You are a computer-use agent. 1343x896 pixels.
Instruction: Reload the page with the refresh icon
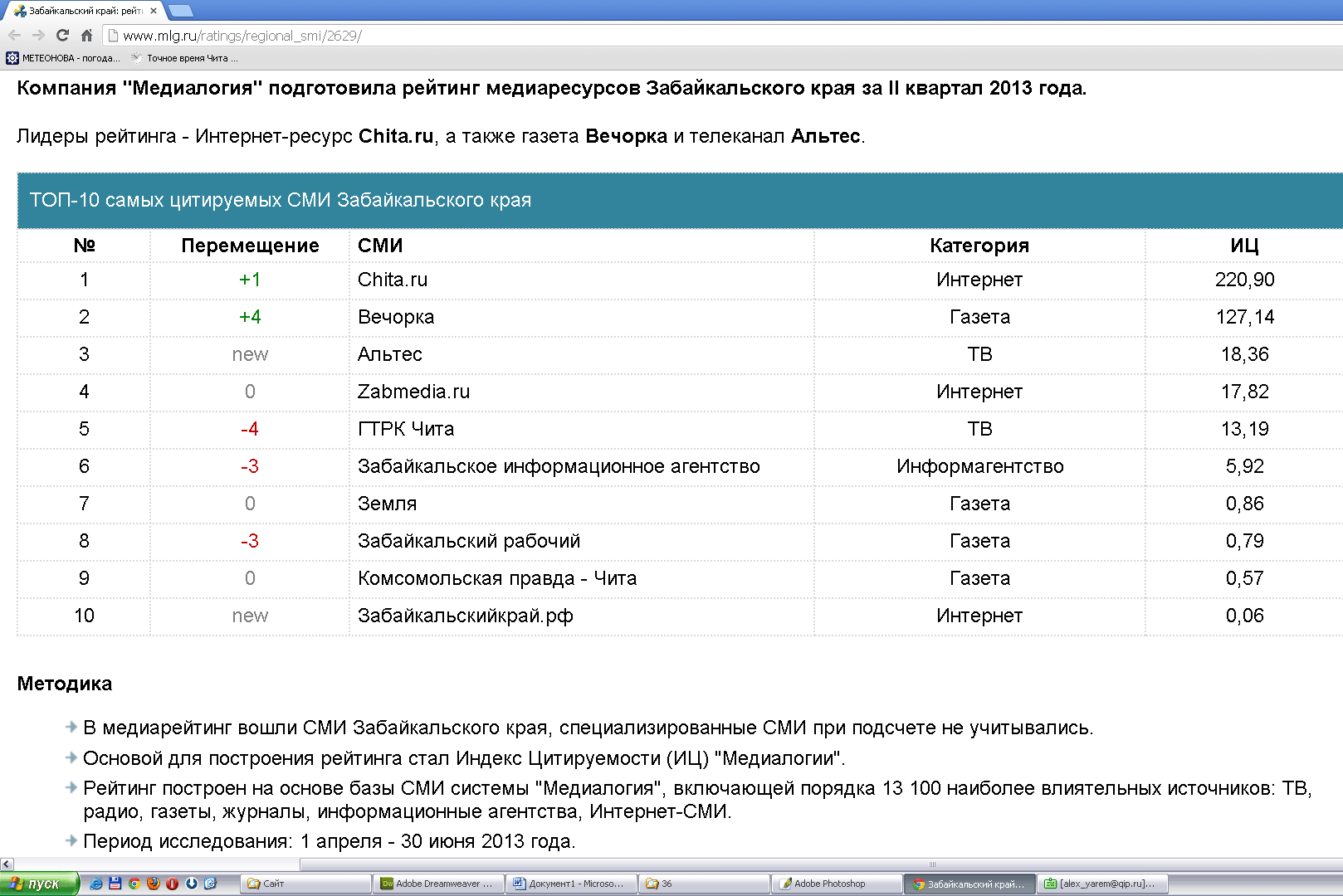coord(62,35)
